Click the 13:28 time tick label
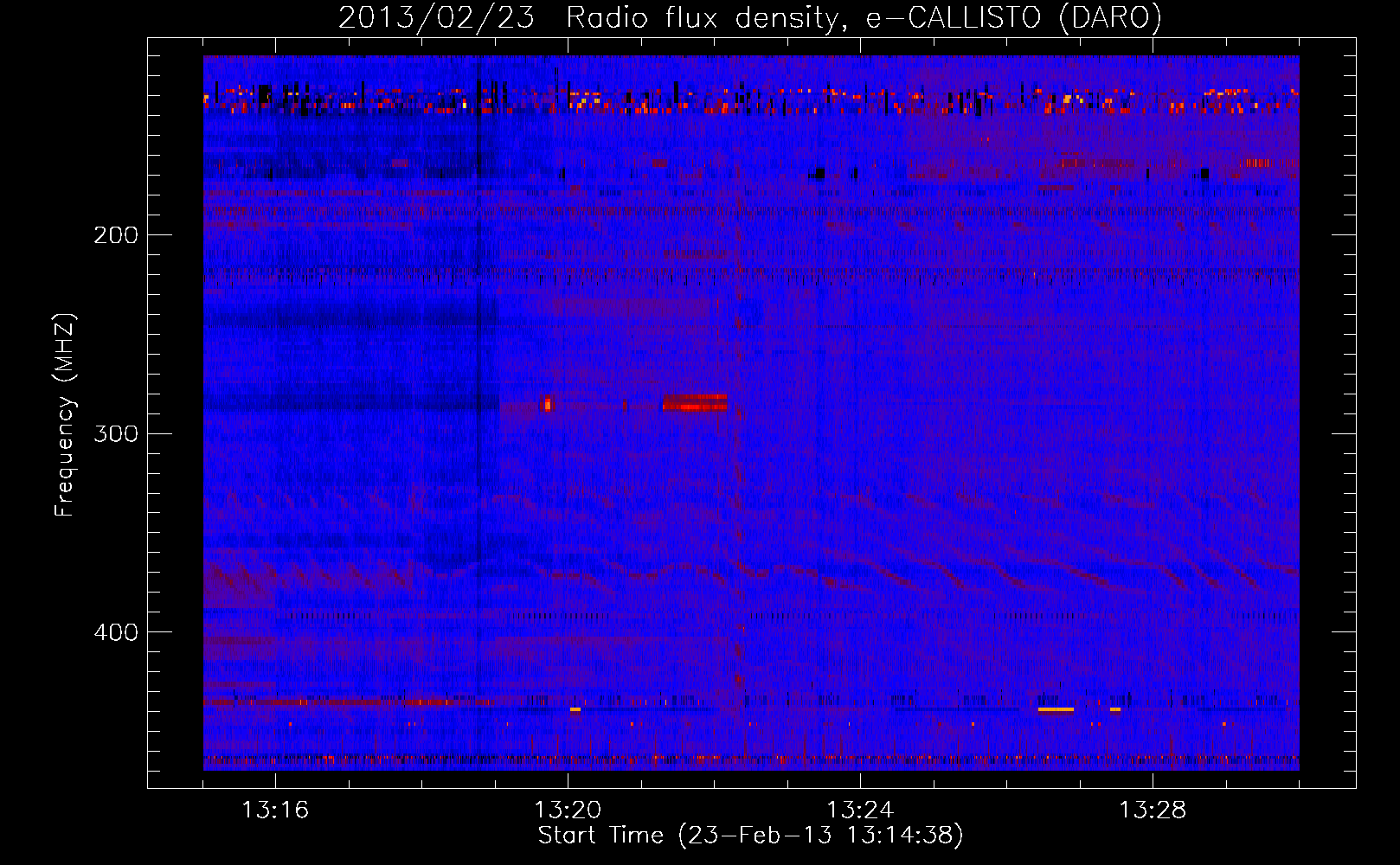Viewport: 1400px width, 865px height. [x=1153, y=811]
